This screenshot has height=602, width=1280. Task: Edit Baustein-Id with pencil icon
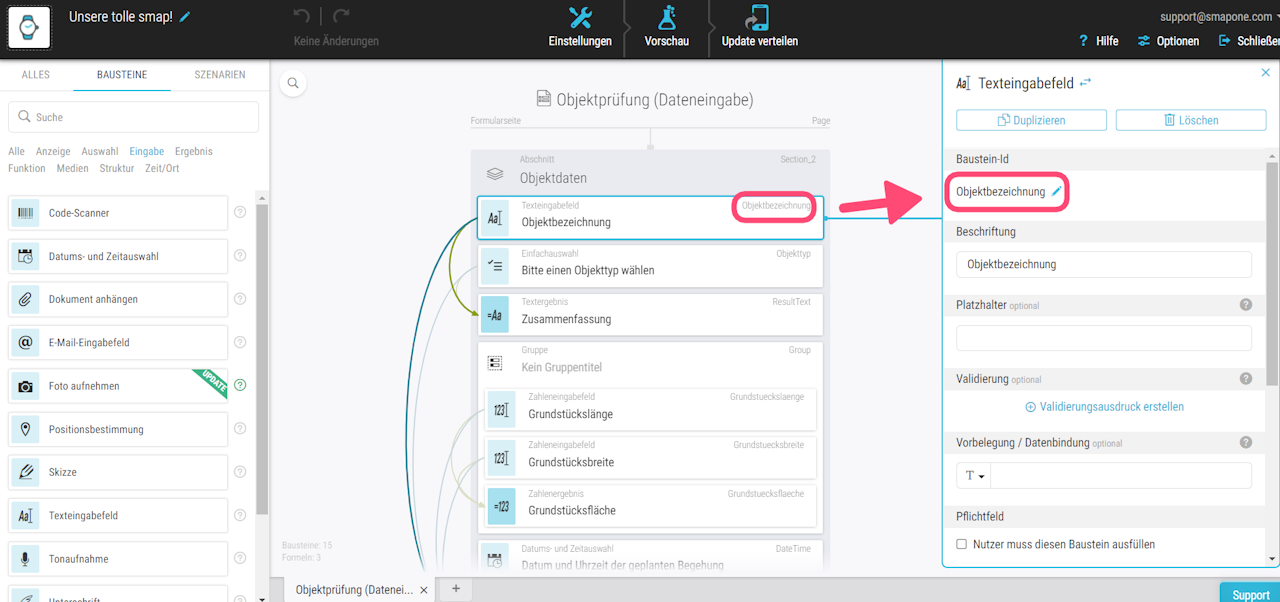1057,191
